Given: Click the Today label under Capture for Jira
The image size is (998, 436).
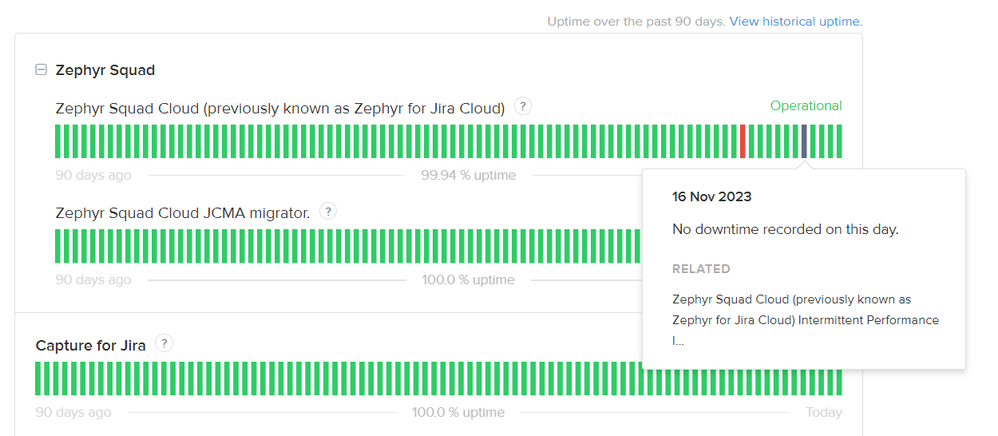Looking at the screenshot, I should click(x=824, y=412).
